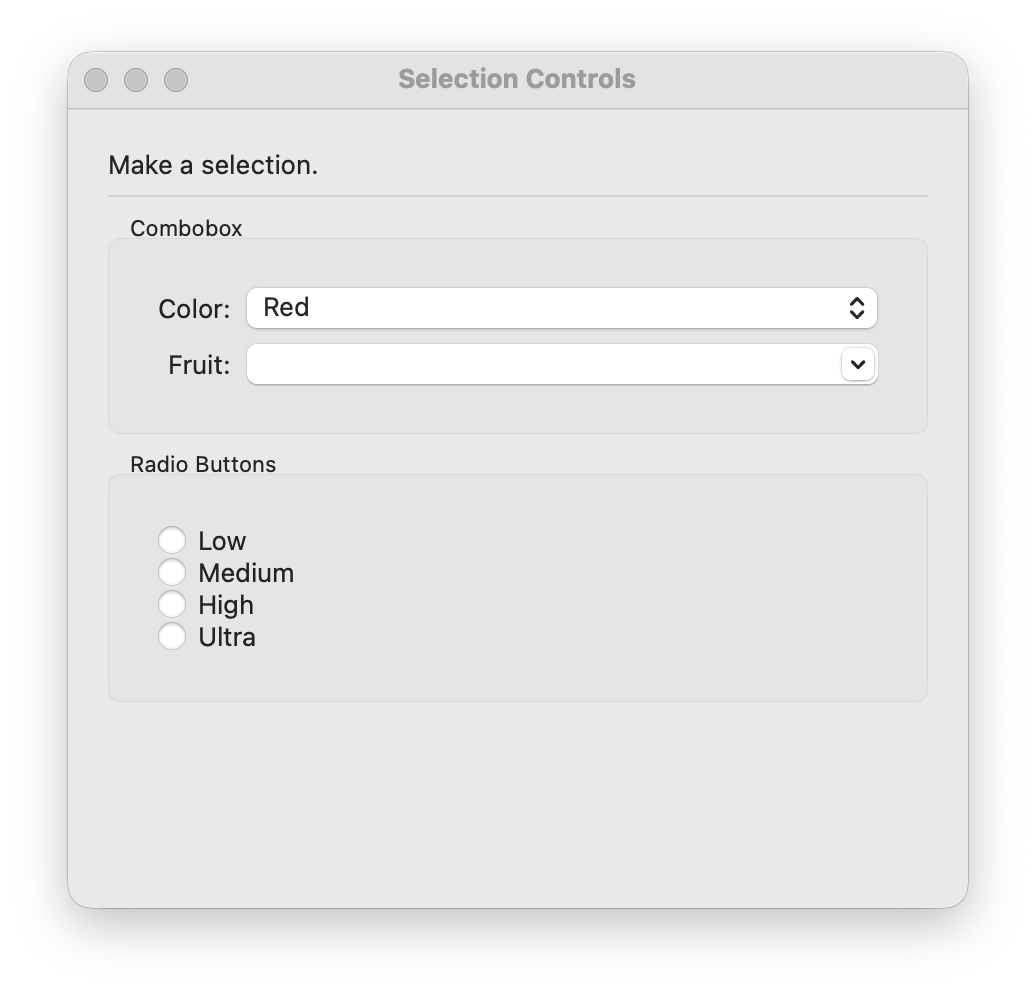The height and width of the screenshot is (992, 1036).
Task: Click the Medium label text
Action: point(244,572)
